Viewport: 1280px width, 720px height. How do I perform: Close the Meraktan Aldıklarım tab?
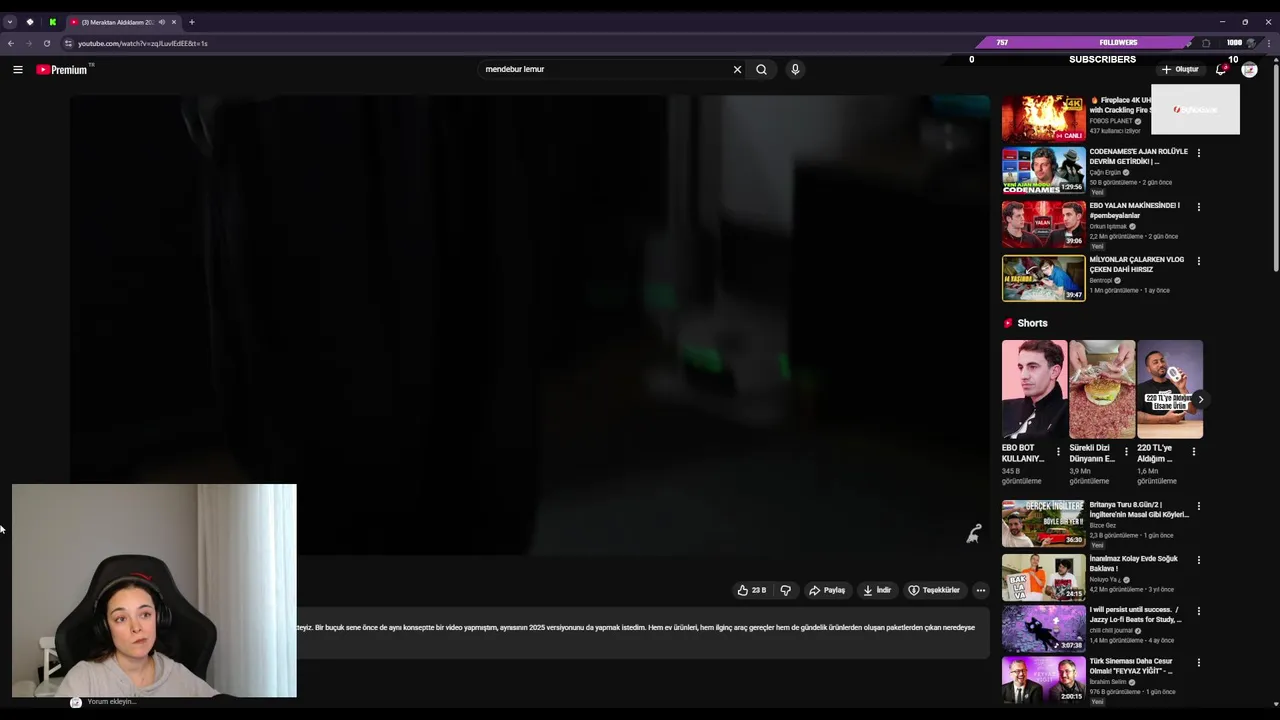tap(174, 22)
